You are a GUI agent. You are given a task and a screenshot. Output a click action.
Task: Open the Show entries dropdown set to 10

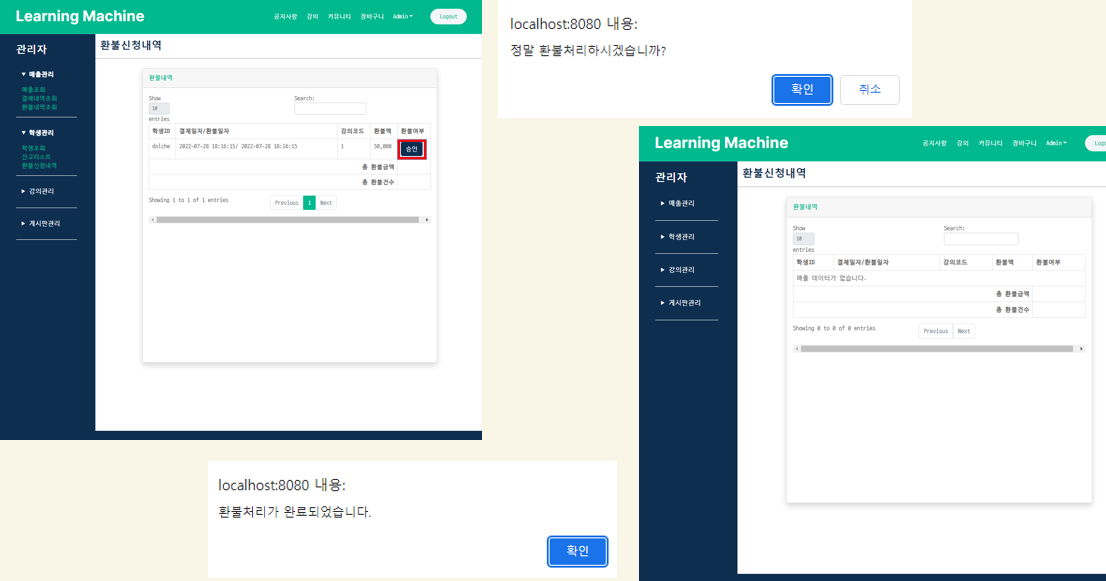(x=161, y=107)
